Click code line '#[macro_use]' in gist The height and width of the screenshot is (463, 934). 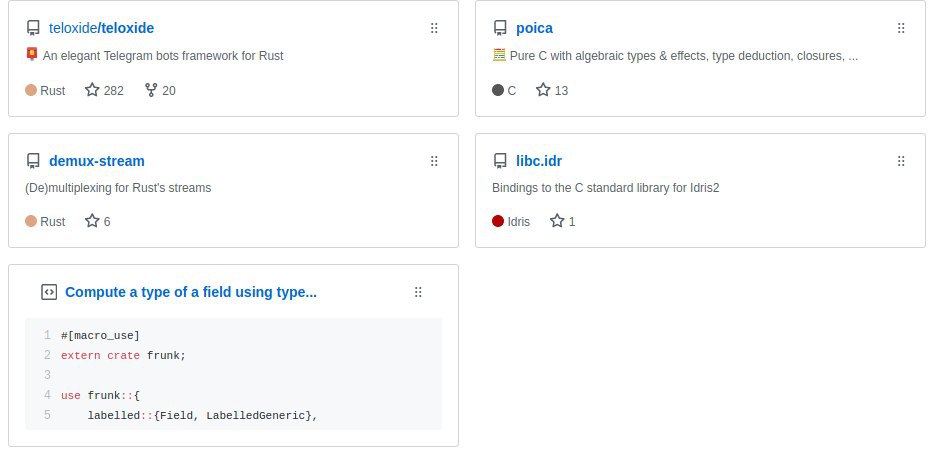tap(100, 335)
